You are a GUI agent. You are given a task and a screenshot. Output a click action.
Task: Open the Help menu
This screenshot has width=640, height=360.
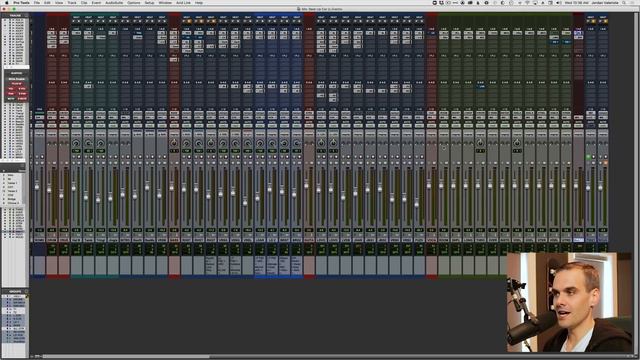pyautogui.click(x=199, y=3)
